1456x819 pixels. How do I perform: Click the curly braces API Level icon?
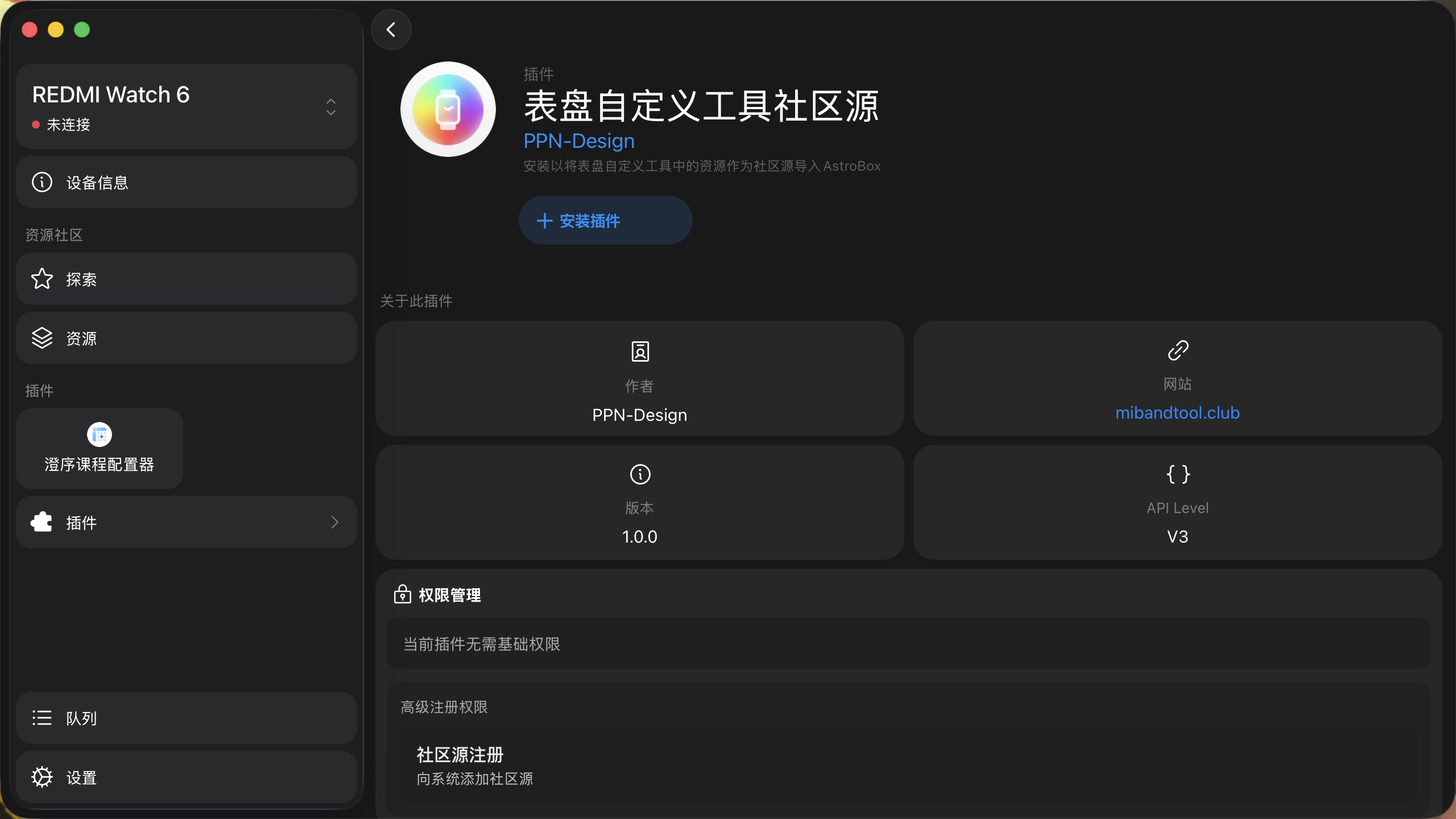click(1178, 474)
